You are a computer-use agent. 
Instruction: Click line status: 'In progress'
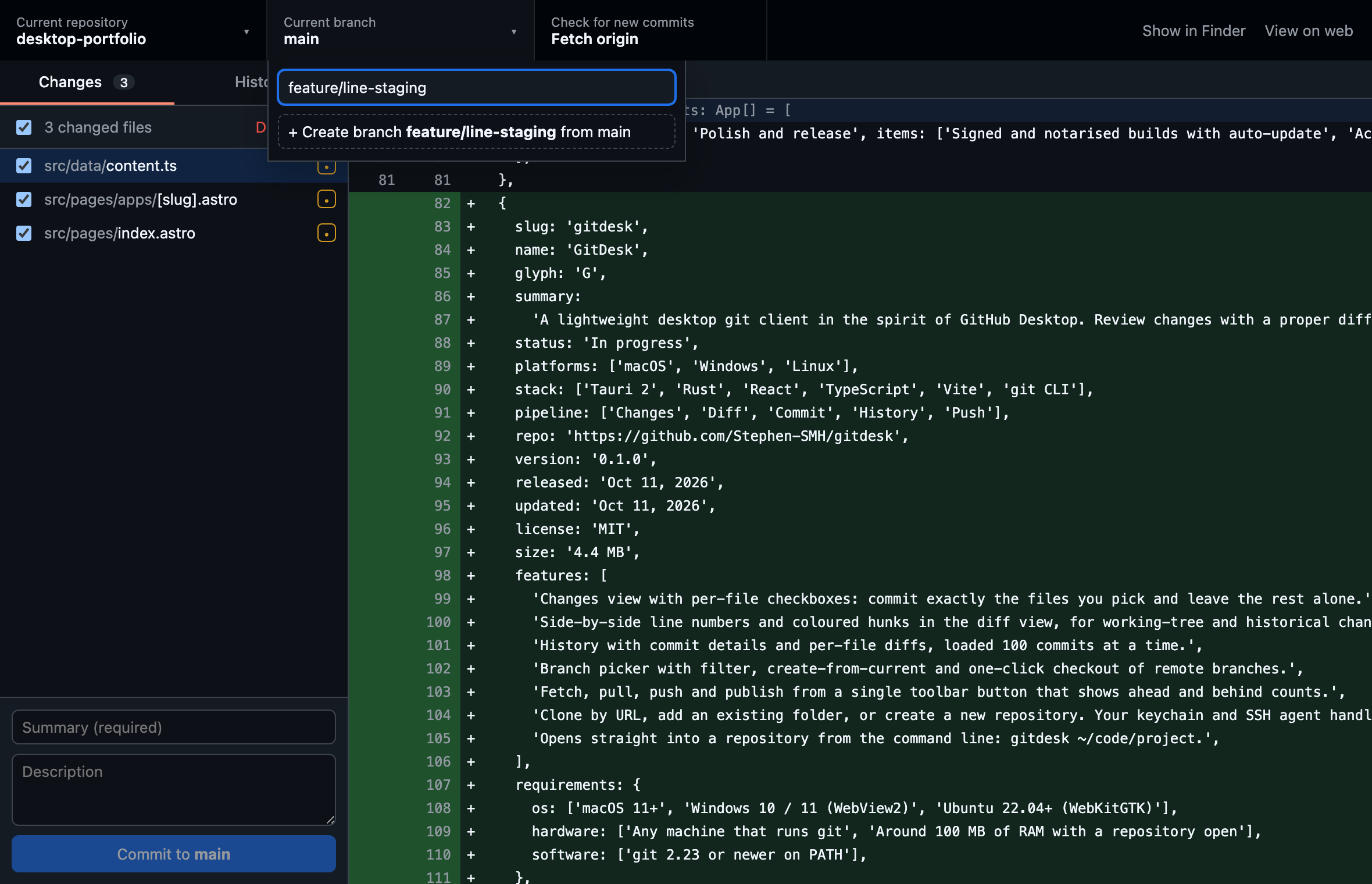pyautogui.click(x=607, y=343)
